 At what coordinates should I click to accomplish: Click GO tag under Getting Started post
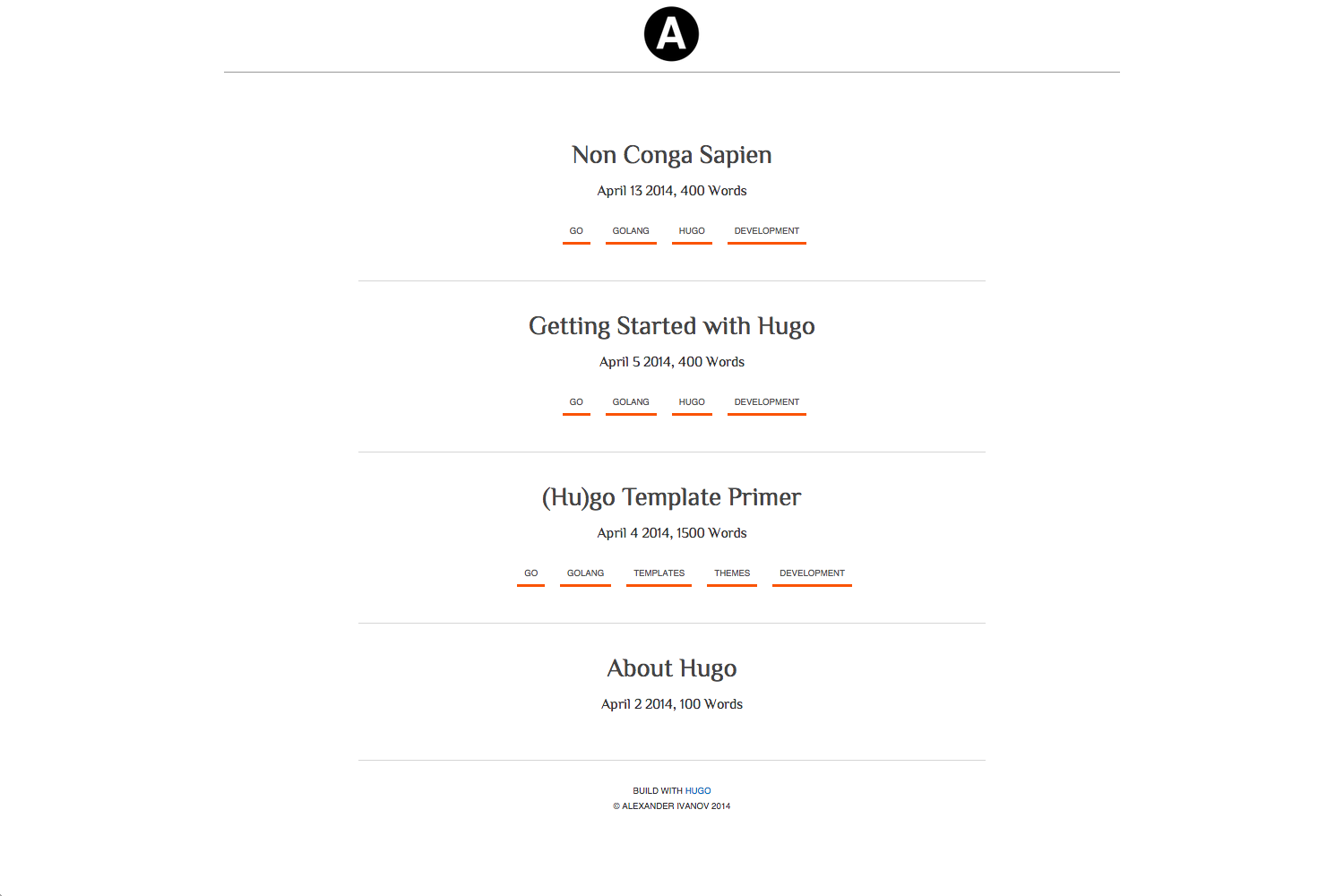click(x=576, y=402)
